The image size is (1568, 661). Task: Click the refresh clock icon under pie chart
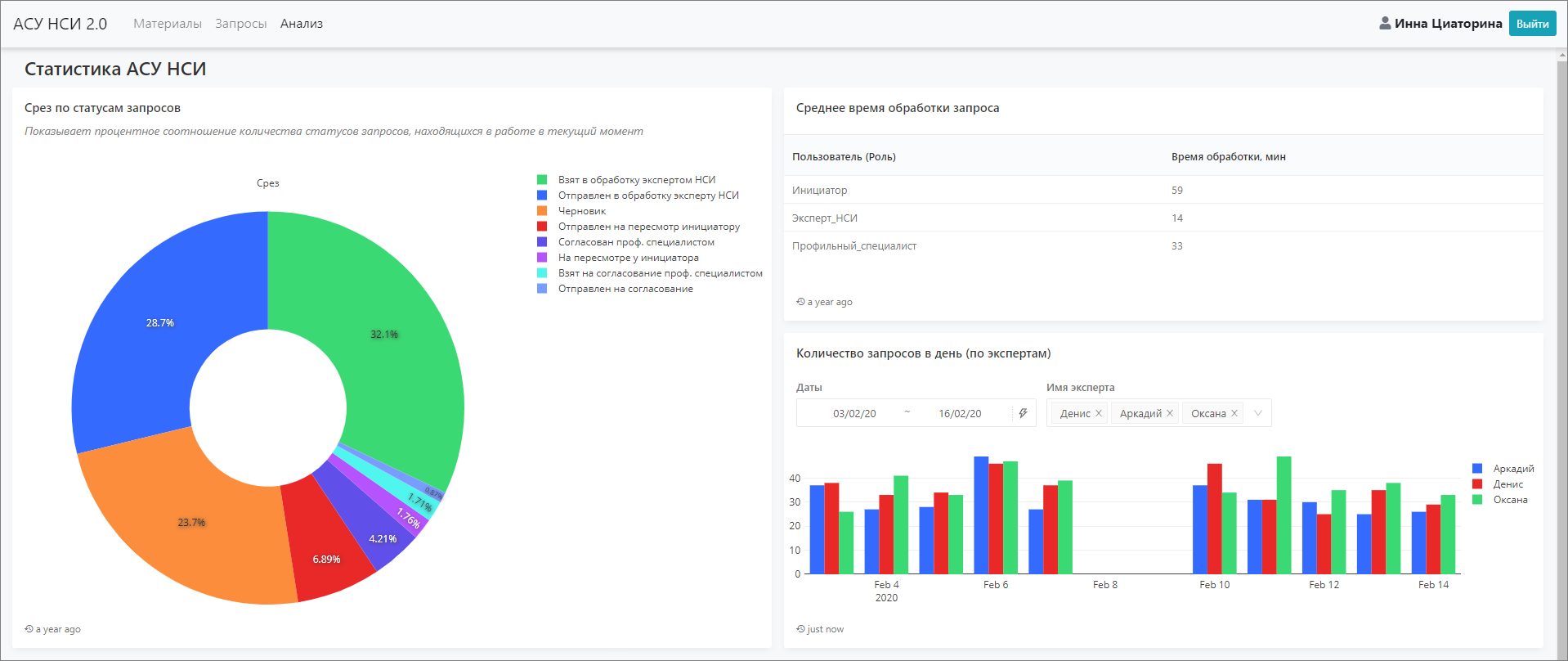point(29,629)
